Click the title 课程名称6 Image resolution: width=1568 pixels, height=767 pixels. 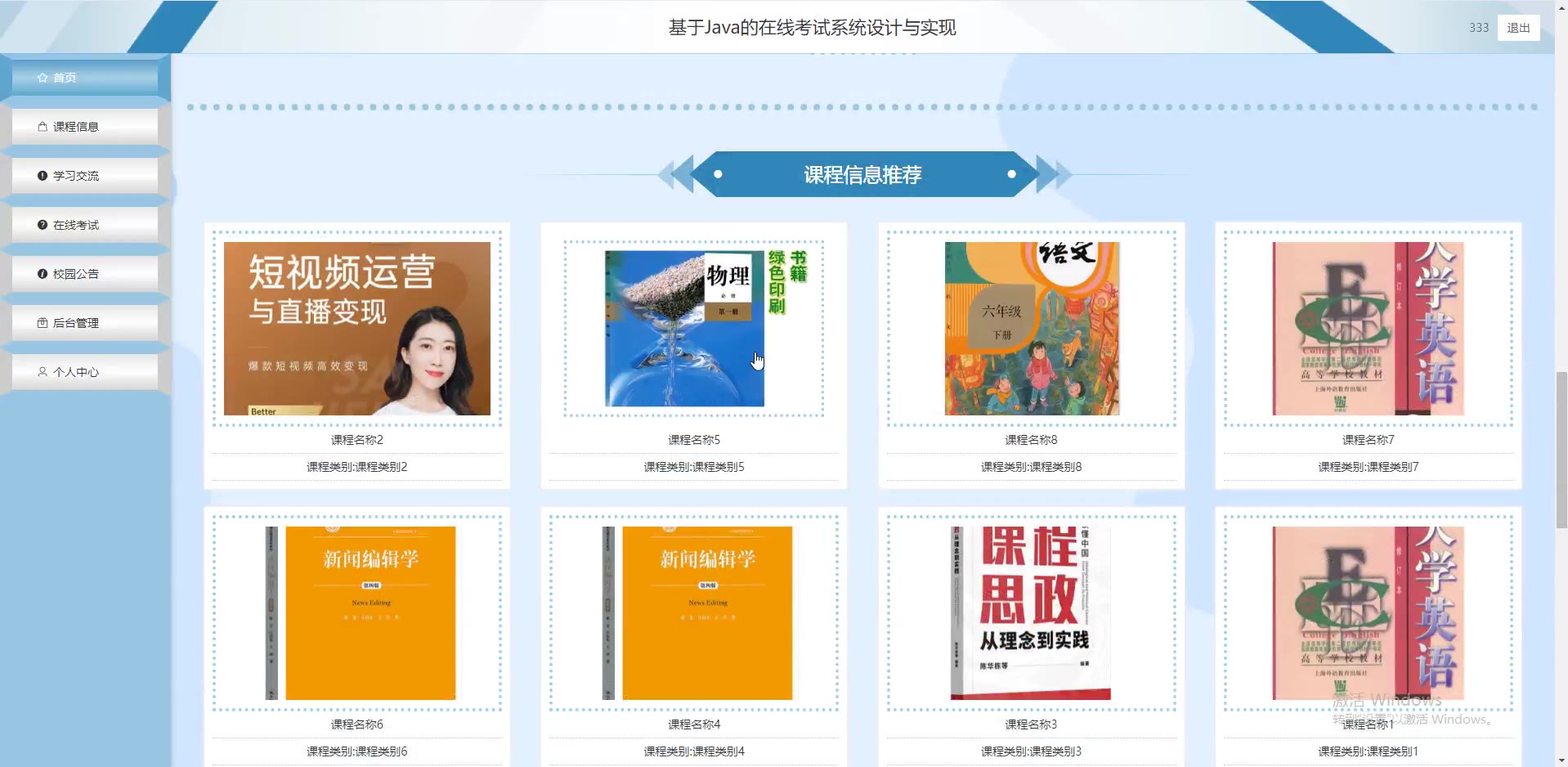[x=357, y=724]
